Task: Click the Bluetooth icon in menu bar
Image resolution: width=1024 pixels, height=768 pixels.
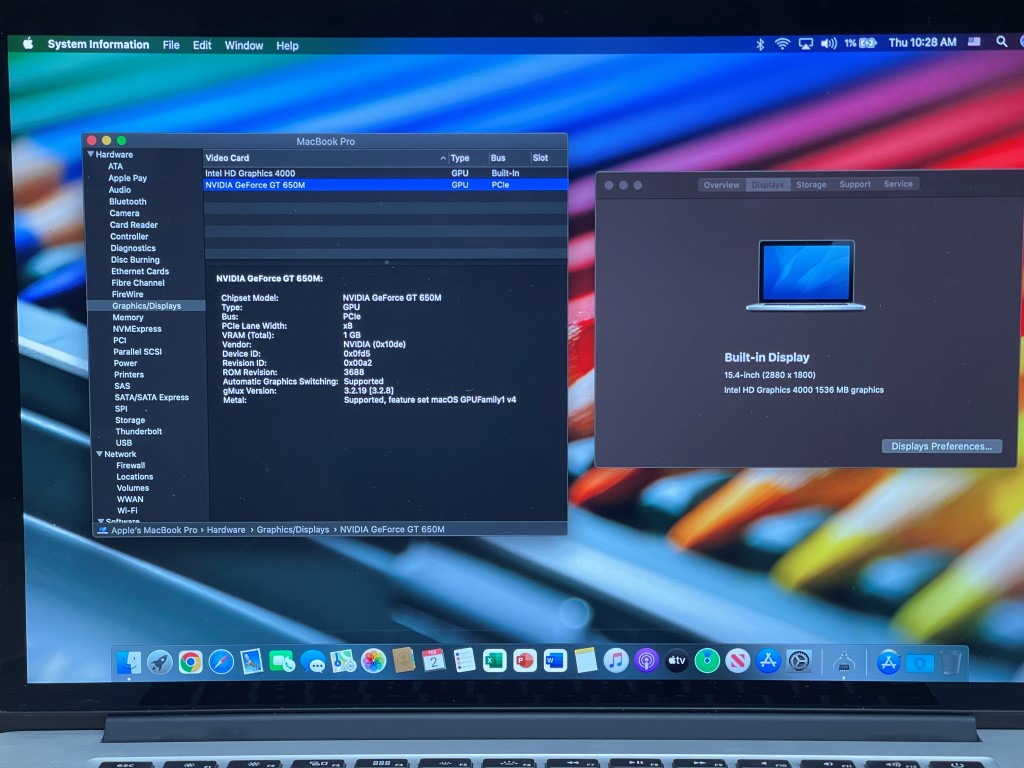Action: point(760,44)
